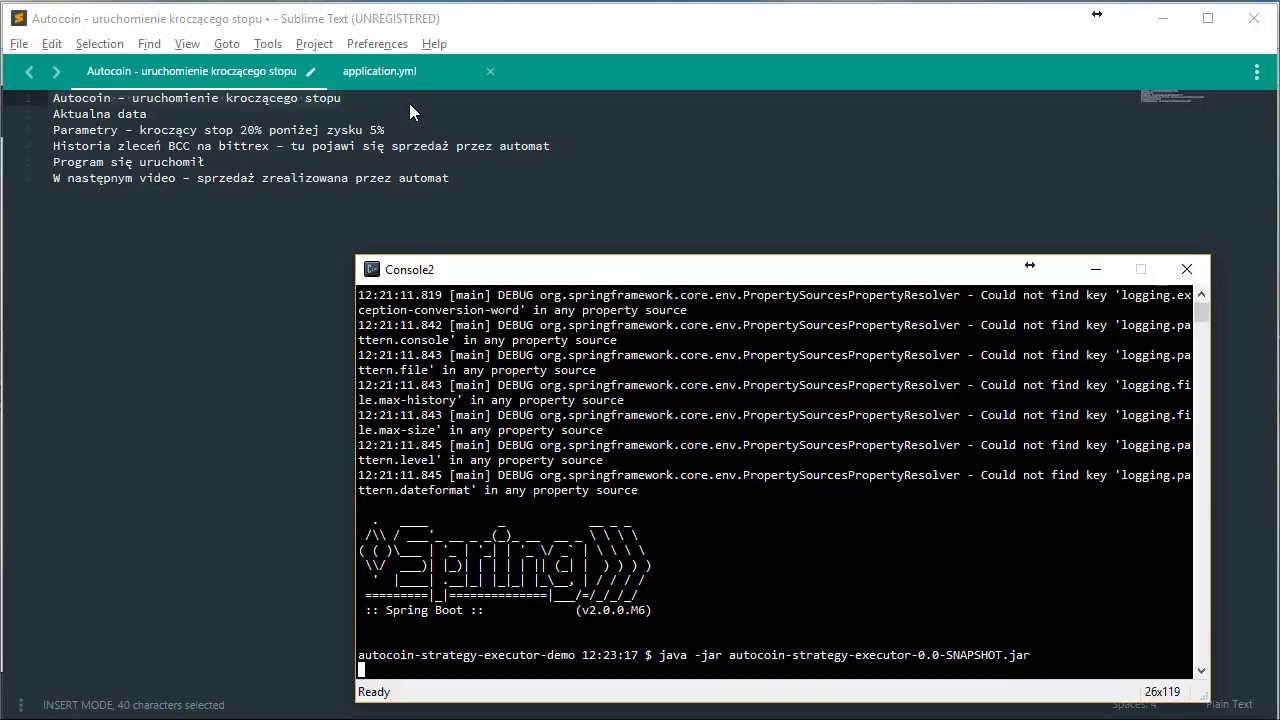Click line 'W następnym video'
Image resolution: width=1280 pixels, height=720 pixels.
(250, 178)
